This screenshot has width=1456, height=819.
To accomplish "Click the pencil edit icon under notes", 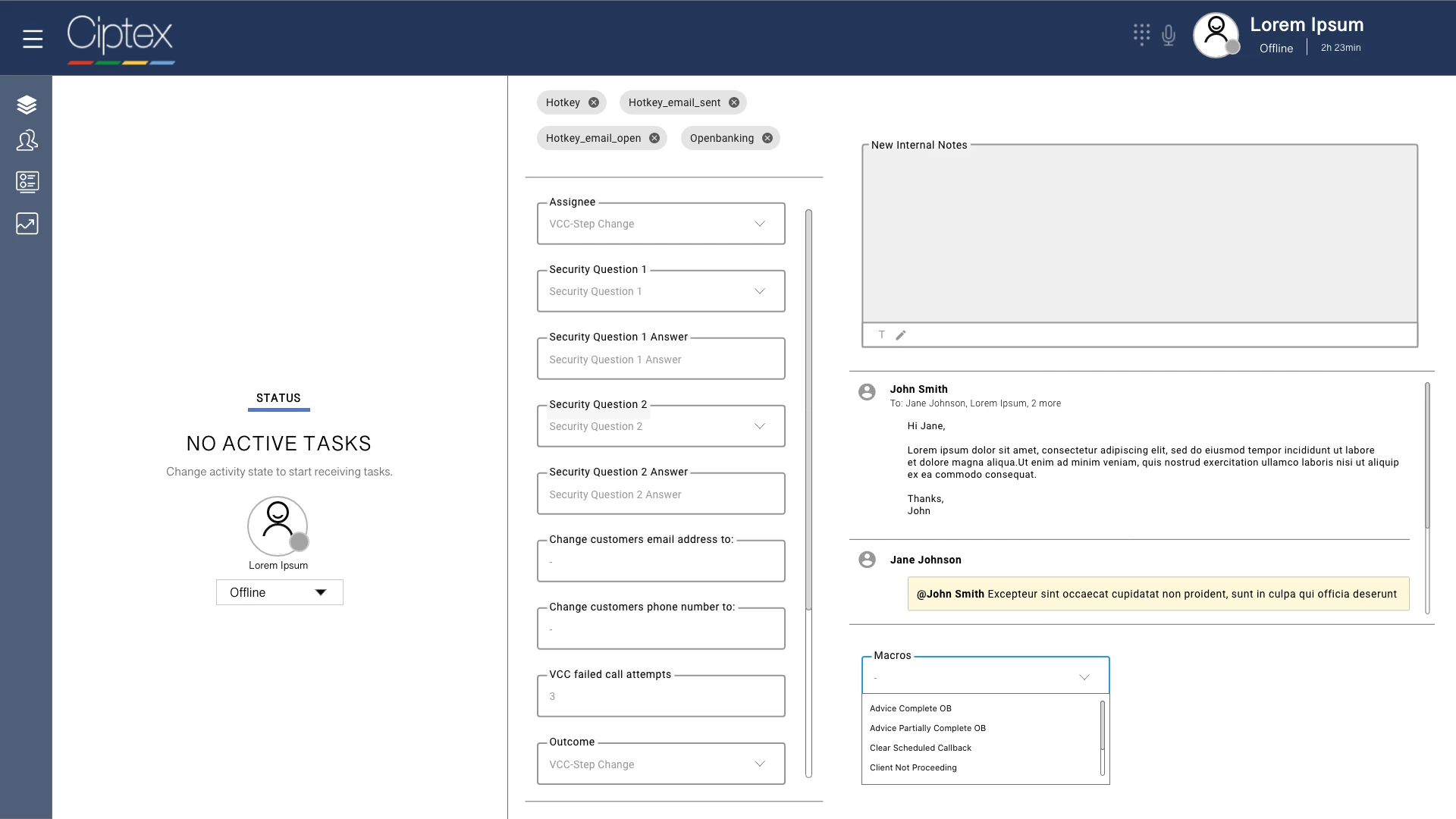I will (901, 335).
